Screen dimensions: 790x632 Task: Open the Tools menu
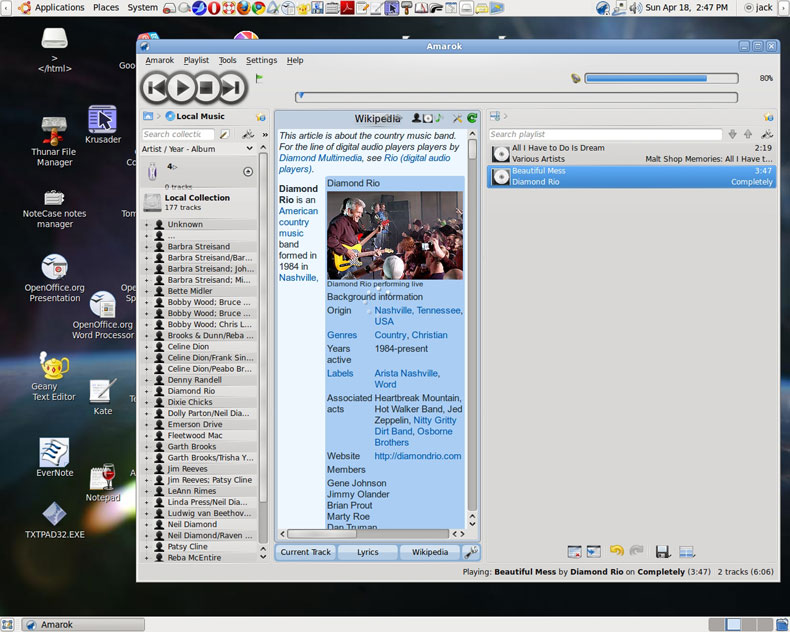227,60
